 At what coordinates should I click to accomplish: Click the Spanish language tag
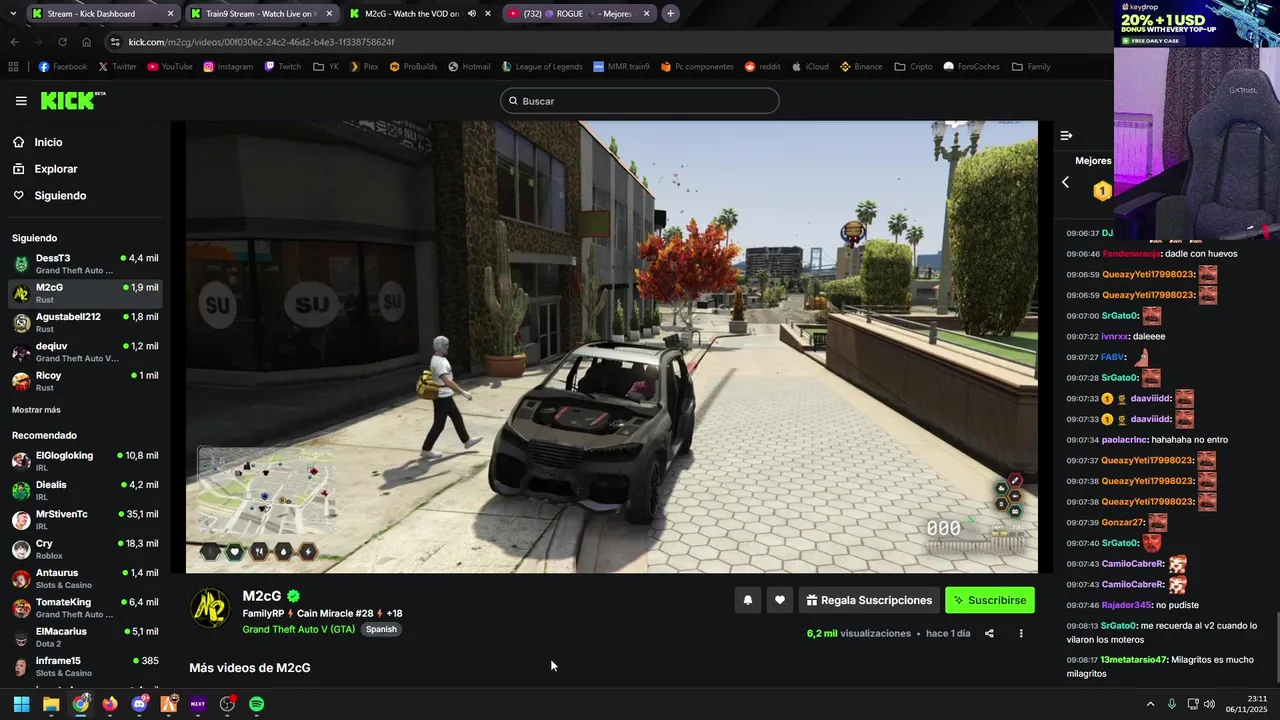point(381,629)
